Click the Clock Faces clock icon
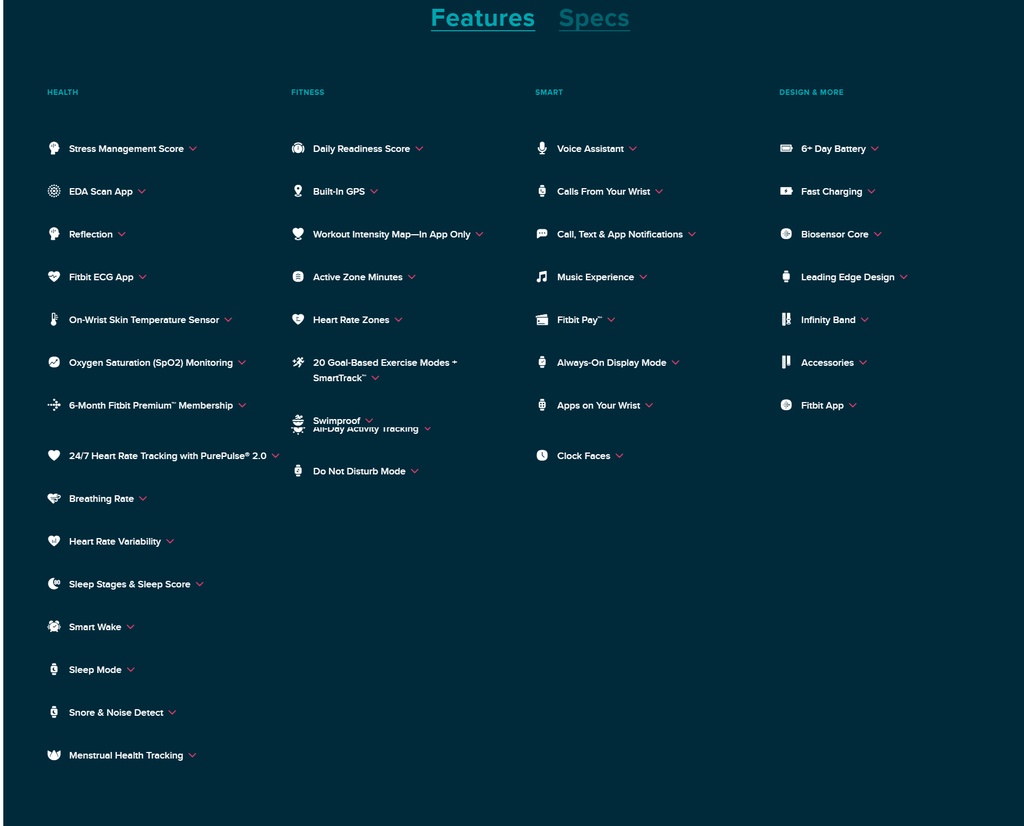Screen dimensions: 1024x826 pyautogui.click(x=542, y=455)
